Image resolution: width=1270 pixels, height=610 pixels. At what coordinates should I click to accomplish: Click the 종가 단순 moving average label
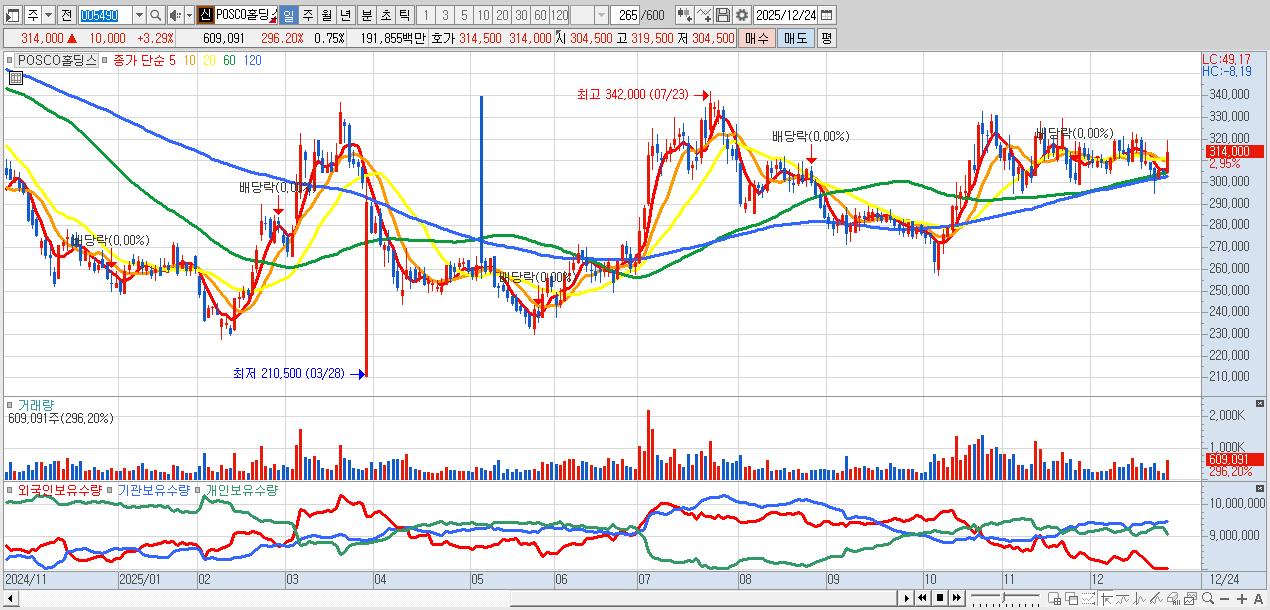tap(141, 60)
